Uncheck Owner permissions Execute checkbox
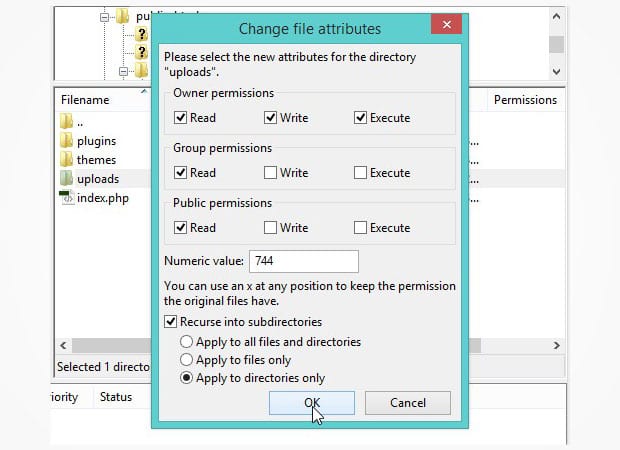 [360, 117]
